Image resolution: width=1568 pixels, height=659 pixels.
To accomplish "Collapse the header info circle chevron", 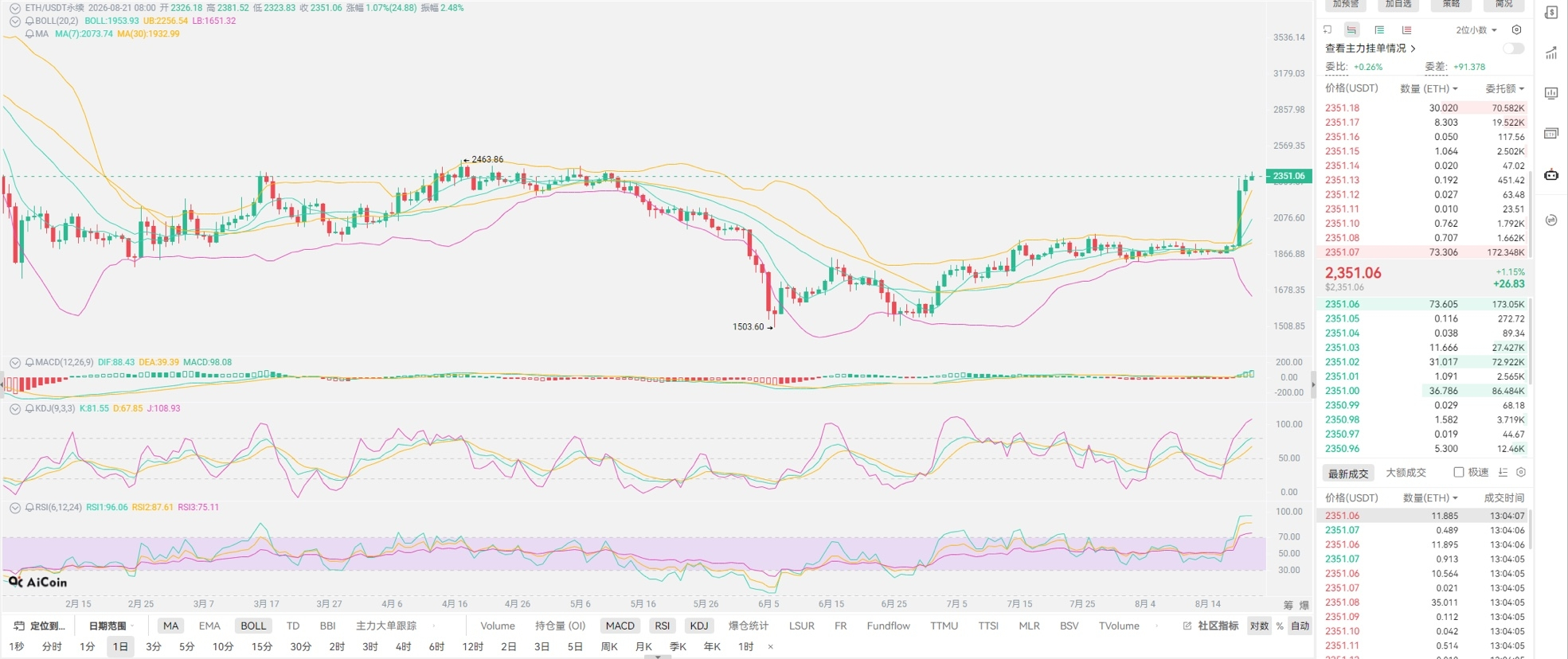I will 15,8.
